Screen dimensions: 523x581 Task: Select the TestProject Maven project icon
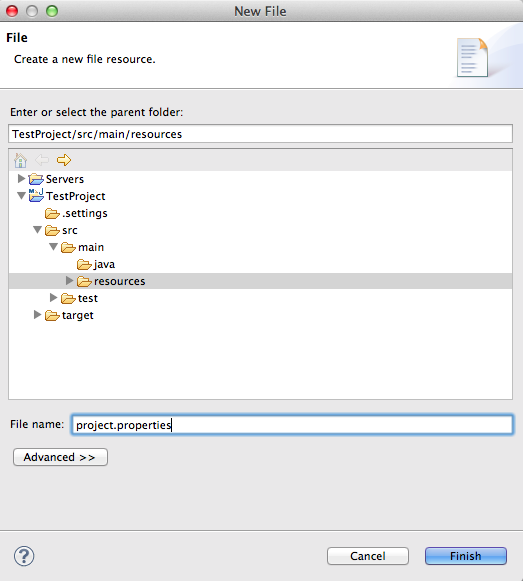pos(36,196)
